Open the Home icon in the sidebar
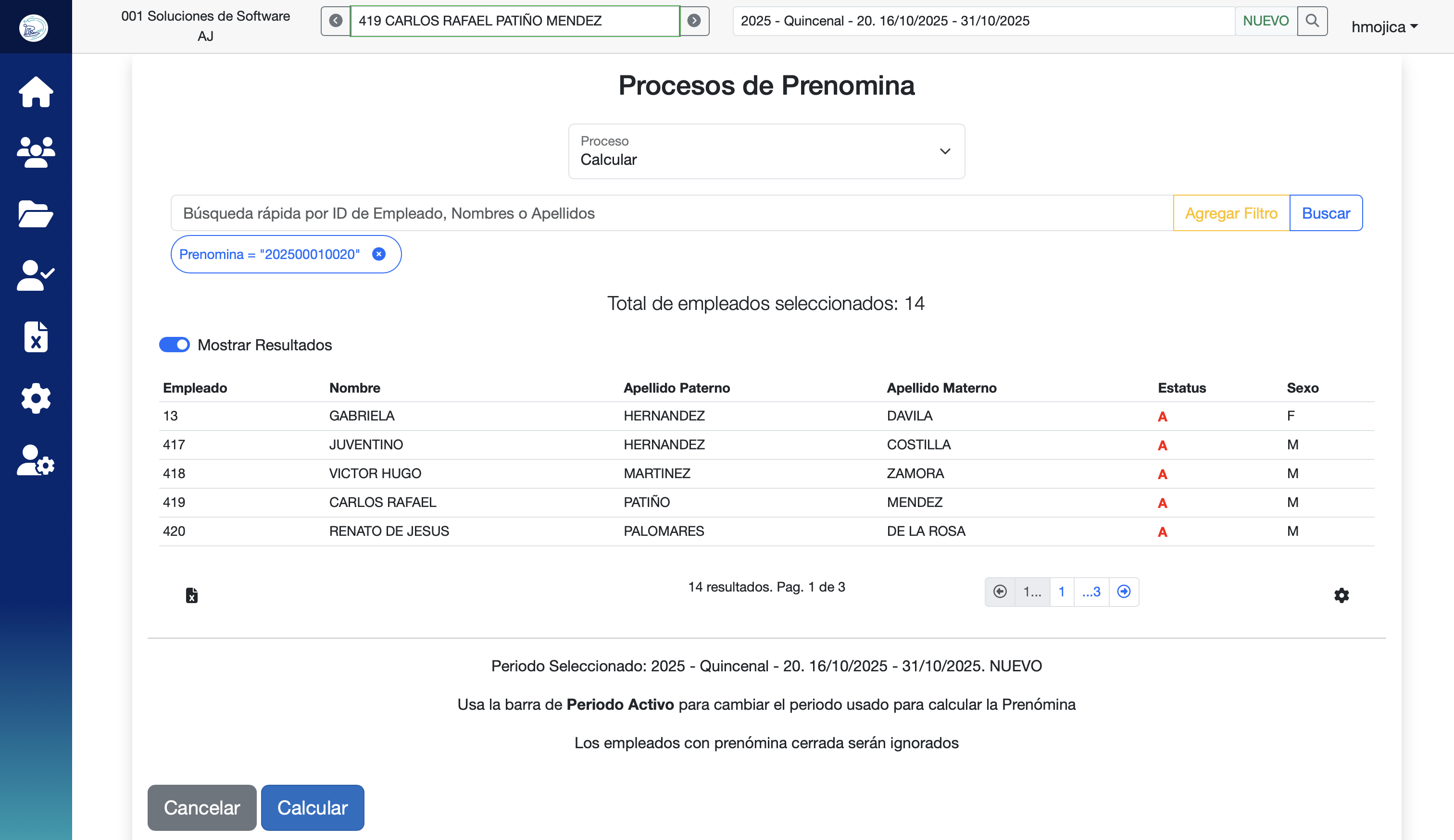The height and width of the screenshot is (840, 1454). [36, 92]
